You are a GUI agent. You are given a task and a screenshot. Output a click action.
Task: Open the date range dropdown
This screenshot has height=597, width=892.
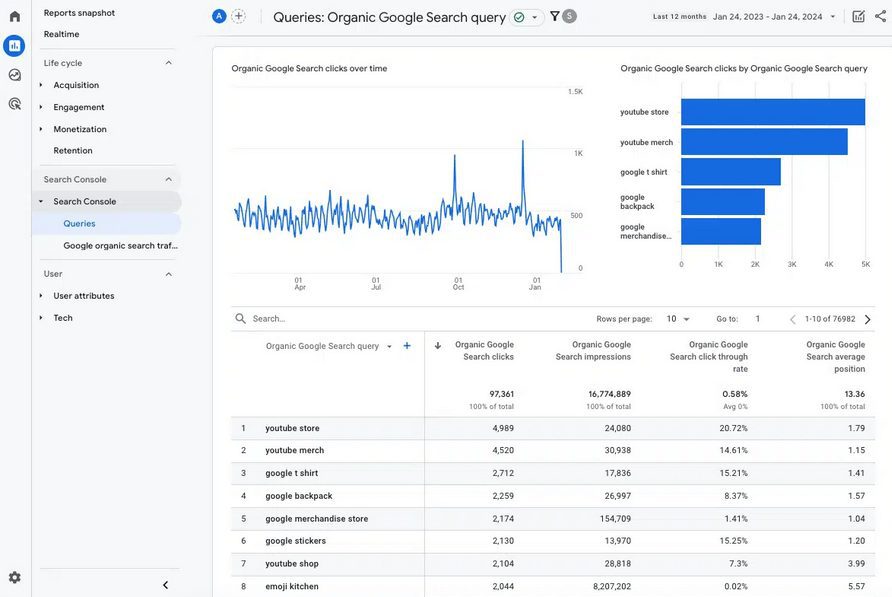pyautogui.click(x=833, y=17)
